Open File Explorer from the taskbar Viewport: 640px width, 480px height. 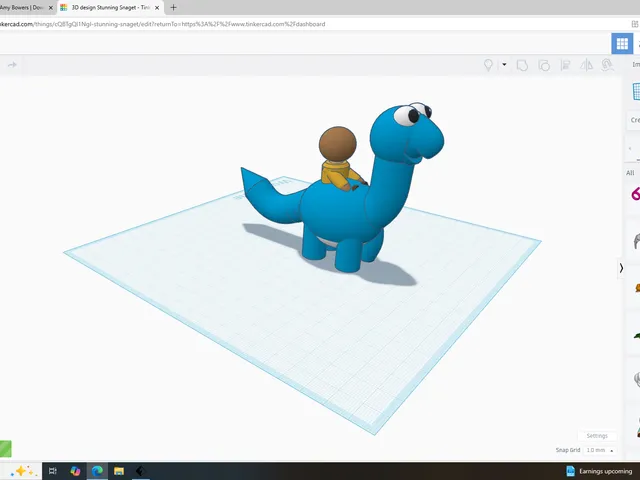119,471
